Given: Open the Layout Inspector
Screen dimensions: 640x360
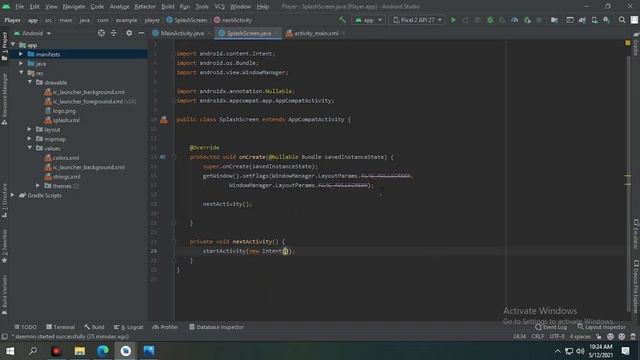Looking at the screenshot, I should click(x=601, y=327).
